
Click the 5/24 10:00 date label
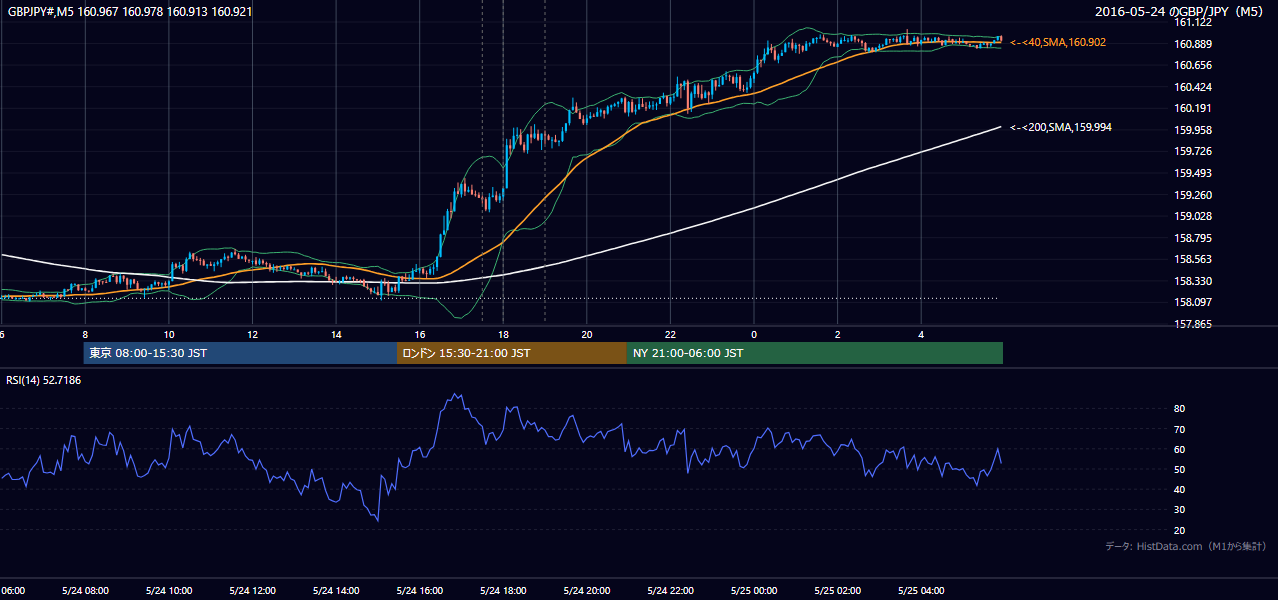169,591
